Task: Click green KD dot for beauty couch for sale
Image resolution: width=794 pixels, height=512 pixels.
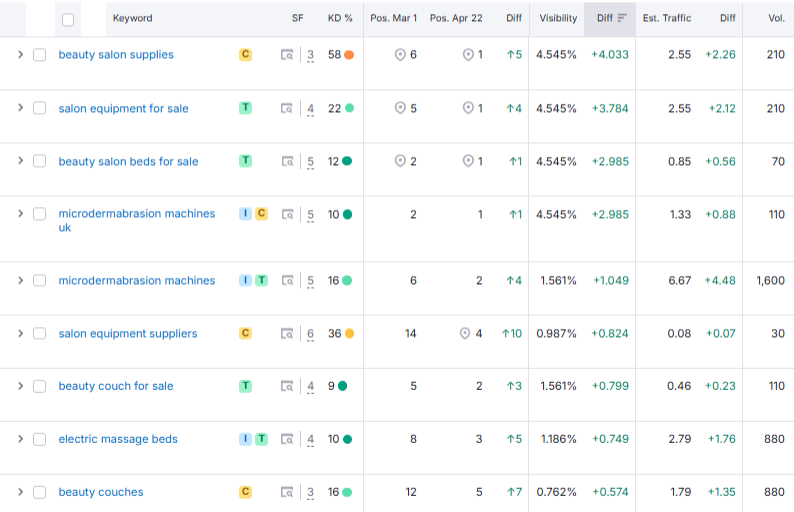Action: (x=342, y=386)
